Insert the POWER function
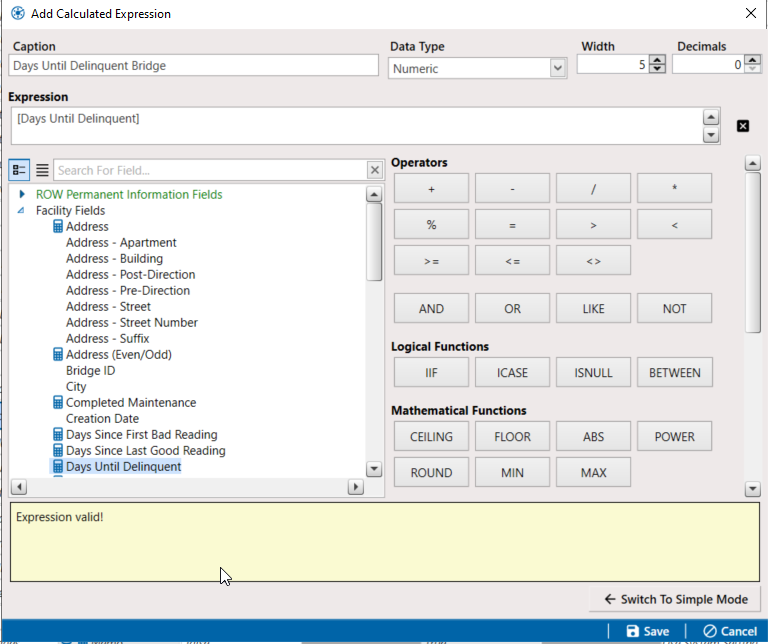Image resolution: width=768 pixels, height=644 pixels. click(x=674, y=436)
